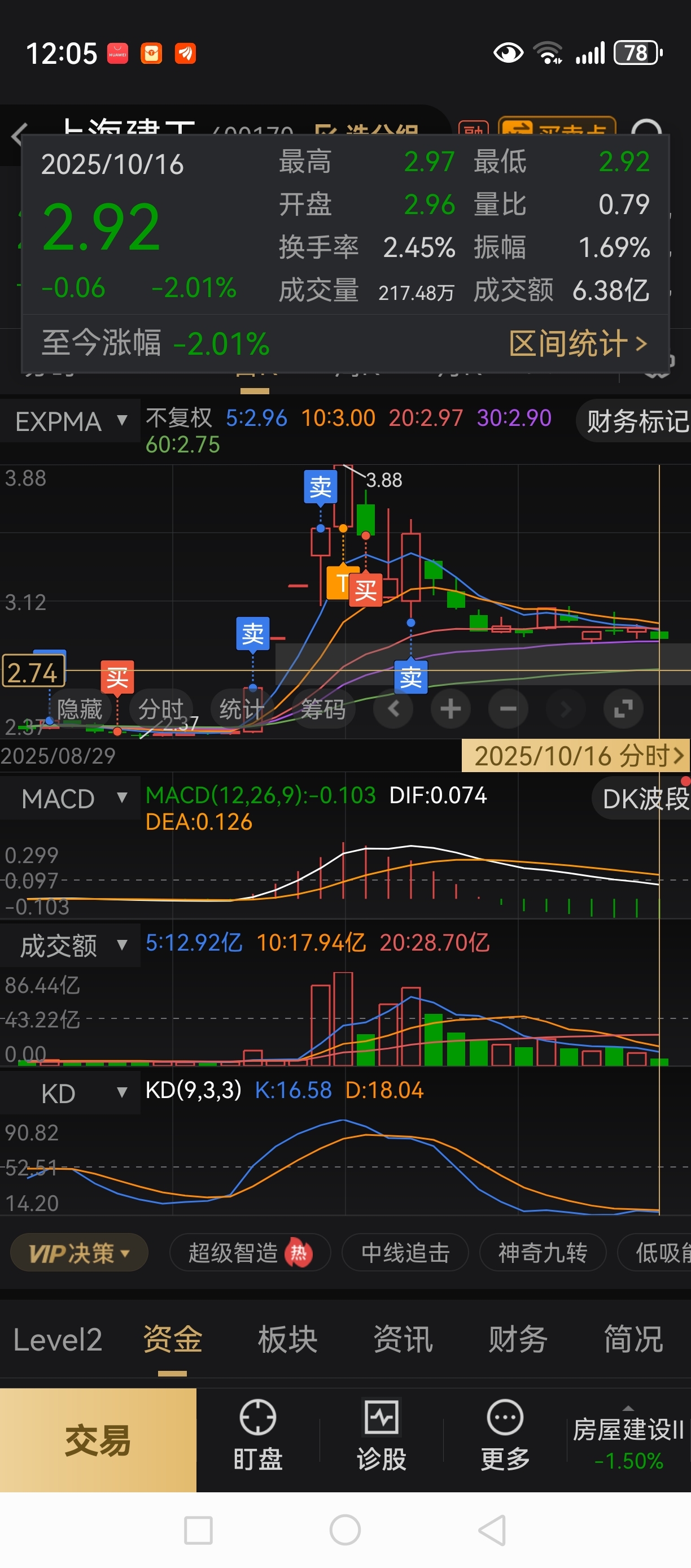Open EXPMA indicator dropdown
The height and width of the screenshot is (1568, 691).
[x=70, y=421]
